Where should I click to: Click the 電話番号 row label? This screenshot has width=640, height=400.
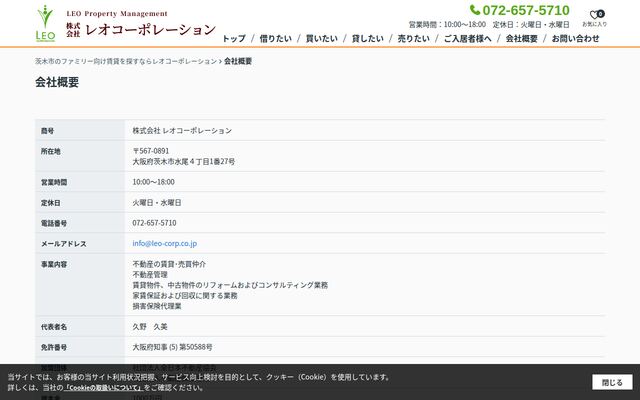tap(54, 223)
